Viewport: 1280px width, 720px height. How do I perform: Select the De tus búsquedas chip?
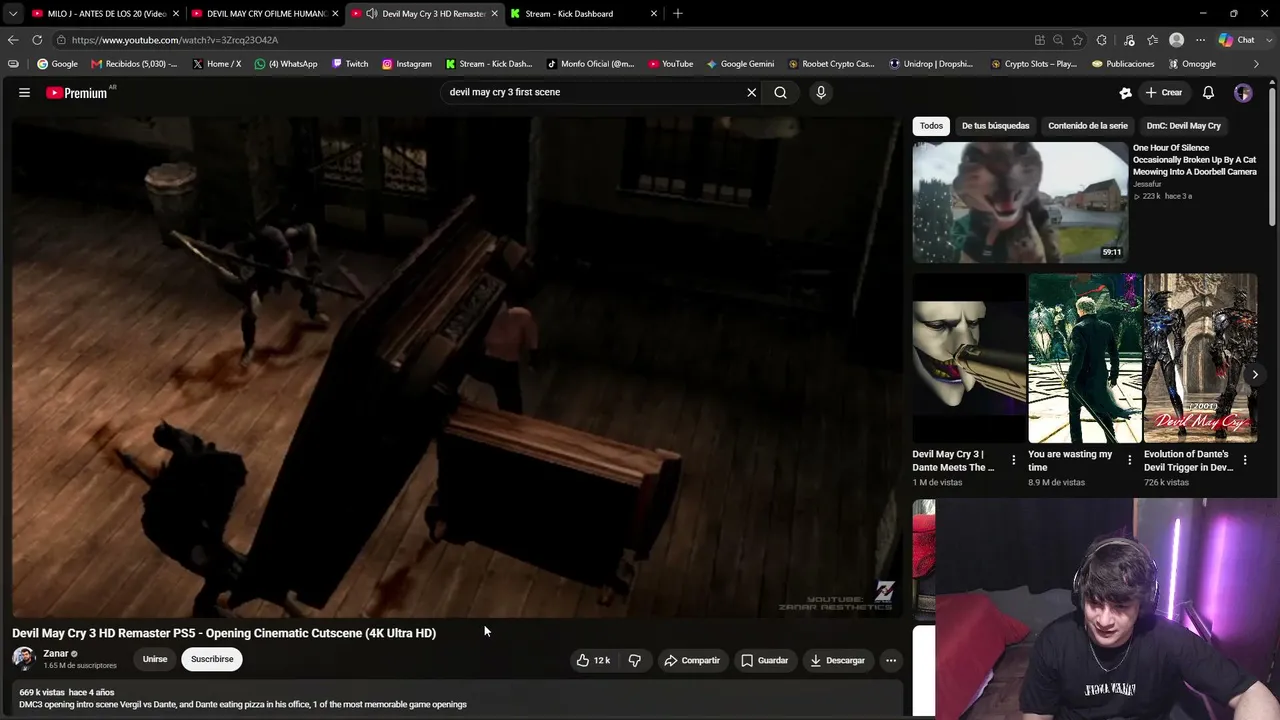[995, 126]
